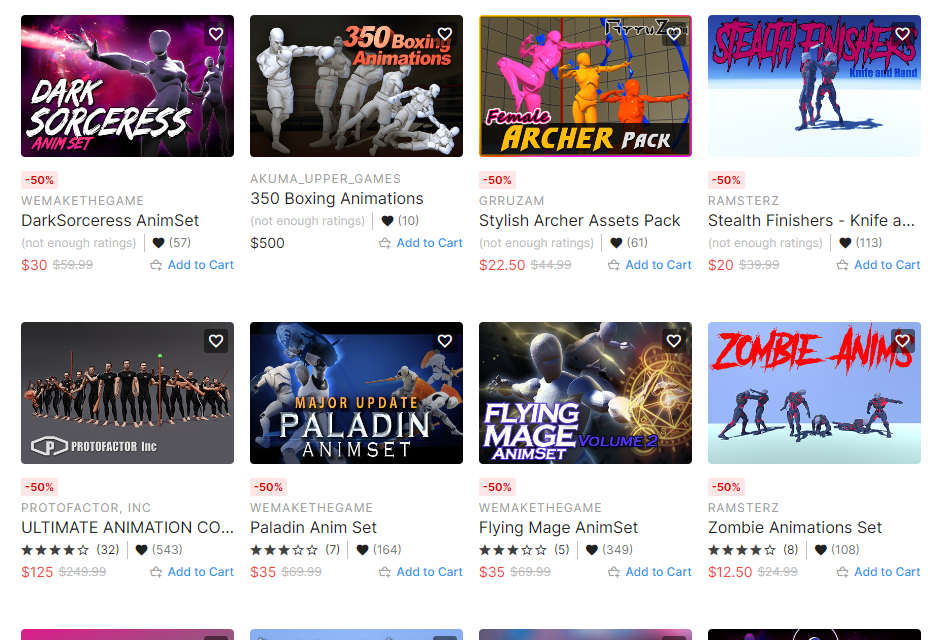Viewport: 940px width, 640px height.
Task: Click cart icon for Stylish Archer Assets Pack
Action: point(614,265)
